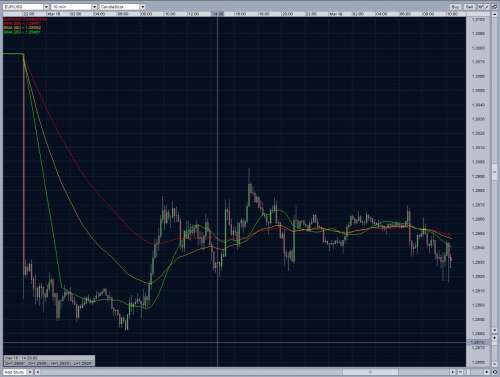
Task: Click the EUR/USD symbol field
Action: pyautogui.click(x=24, y=7)
